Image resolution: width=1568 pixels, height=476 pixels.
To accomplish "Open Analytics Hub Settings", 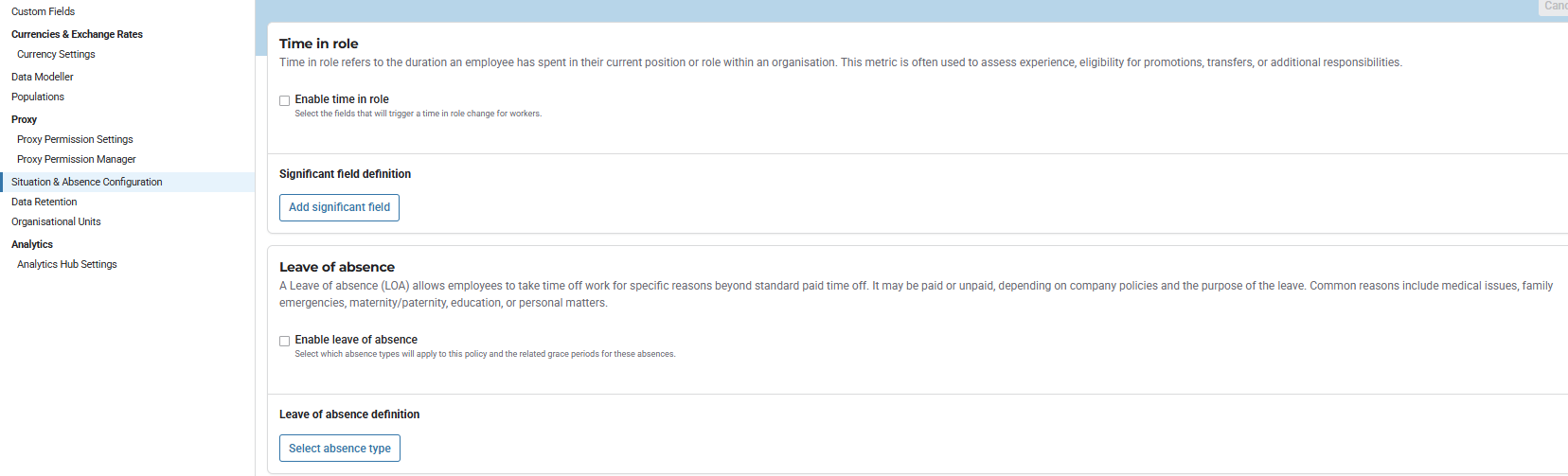I will [66, 264].
